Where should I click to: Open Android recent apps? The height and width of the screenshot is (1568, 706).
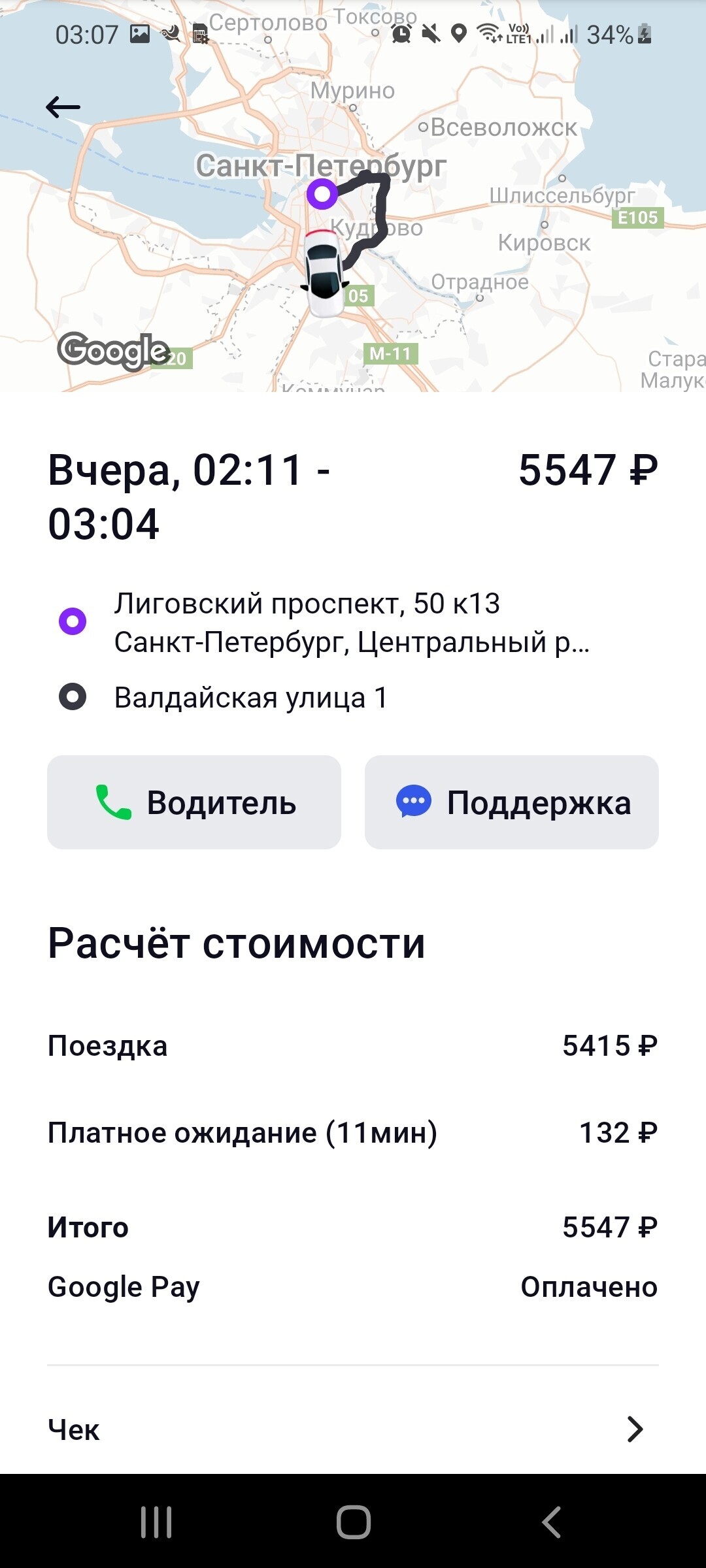pyautogui.click(x=156, y=1522)
